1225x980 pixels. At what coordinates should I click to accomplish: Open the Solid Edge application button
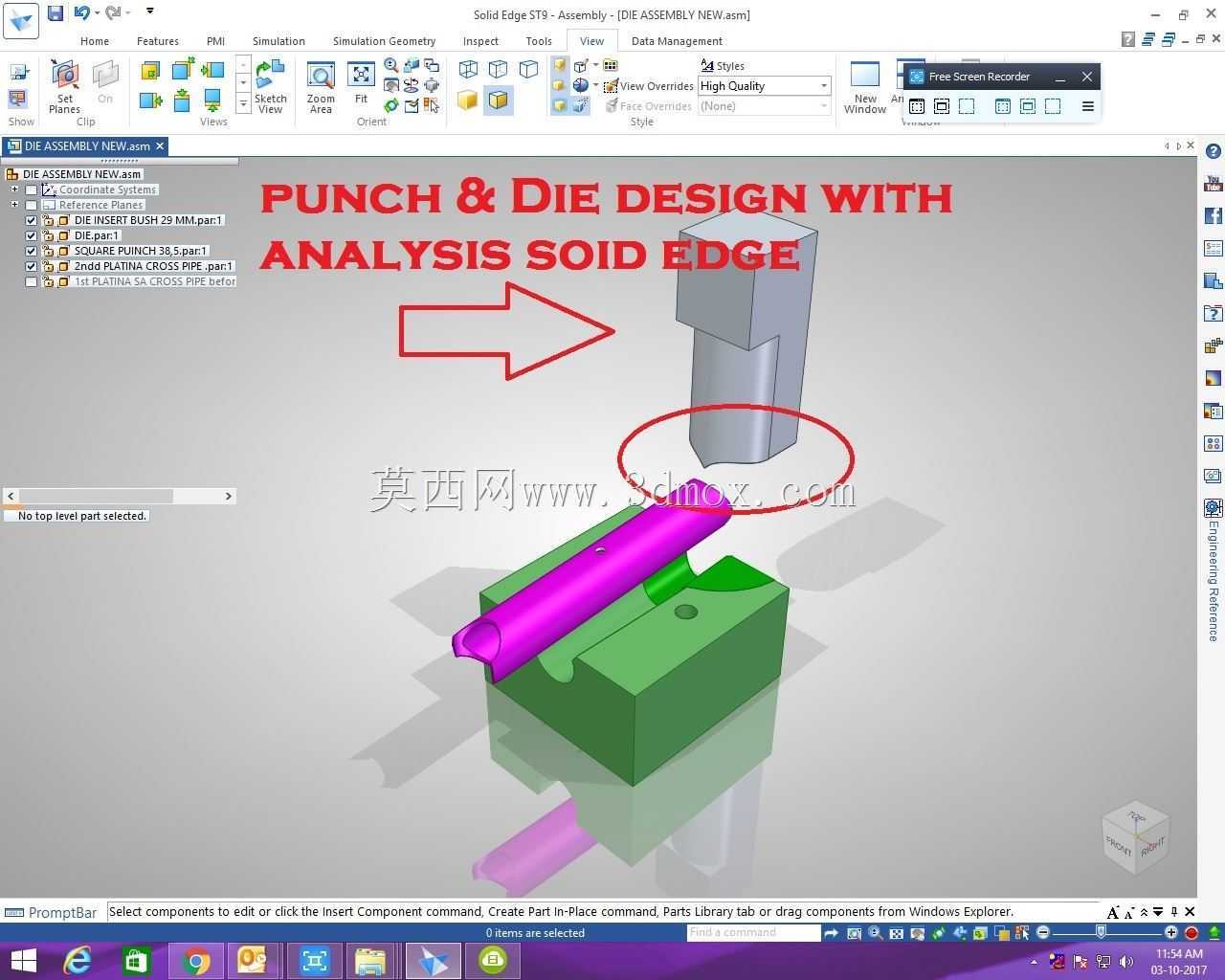click(21, 20)
